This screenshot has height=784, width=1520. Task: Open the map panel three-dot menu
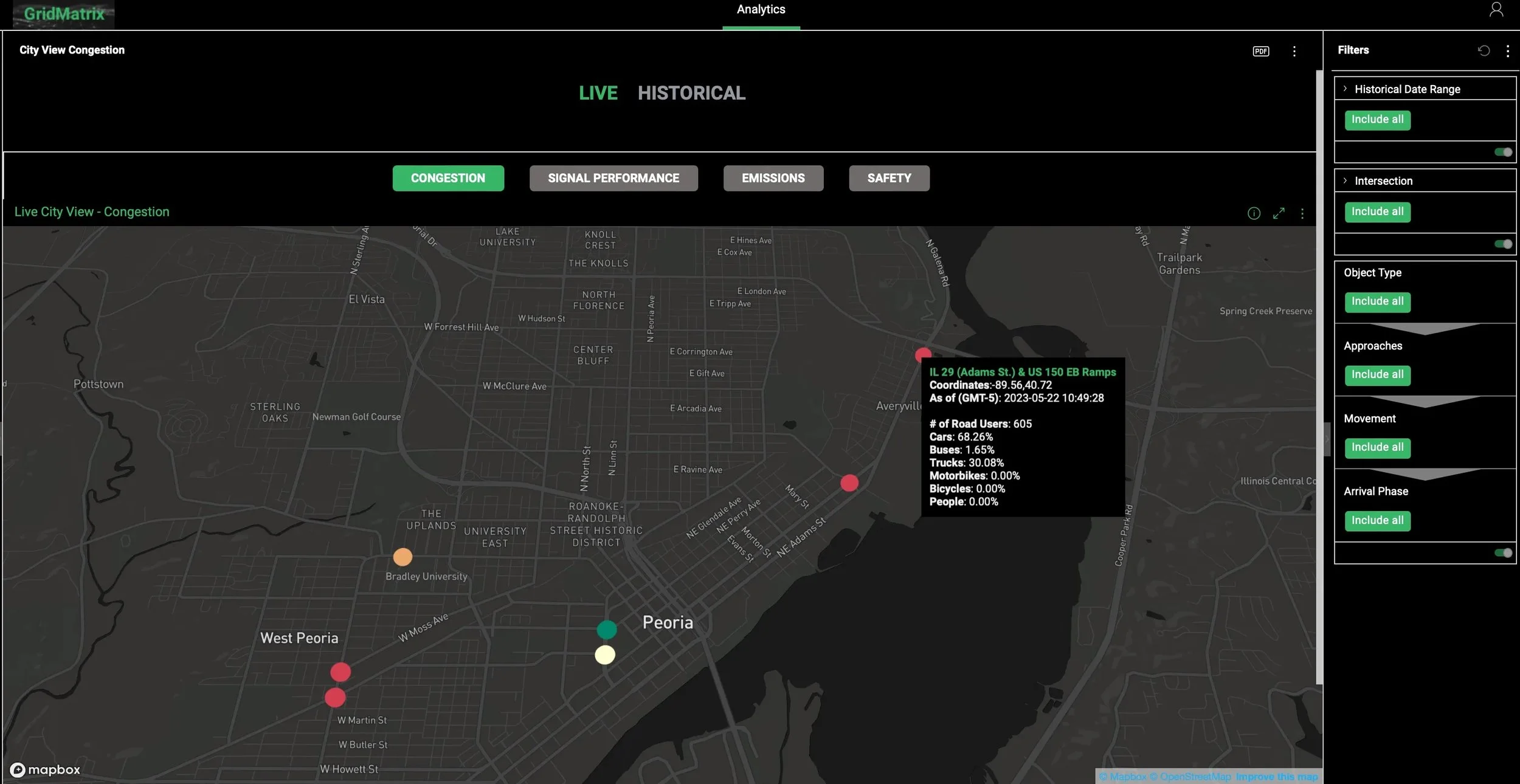(x=1302, y=213)
